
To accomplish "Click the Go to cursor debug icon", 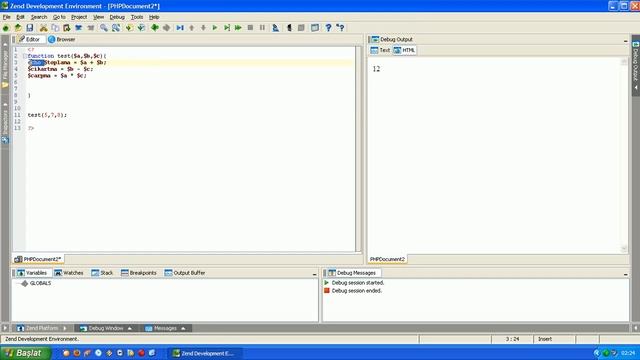I will click(x=180, y=28).
